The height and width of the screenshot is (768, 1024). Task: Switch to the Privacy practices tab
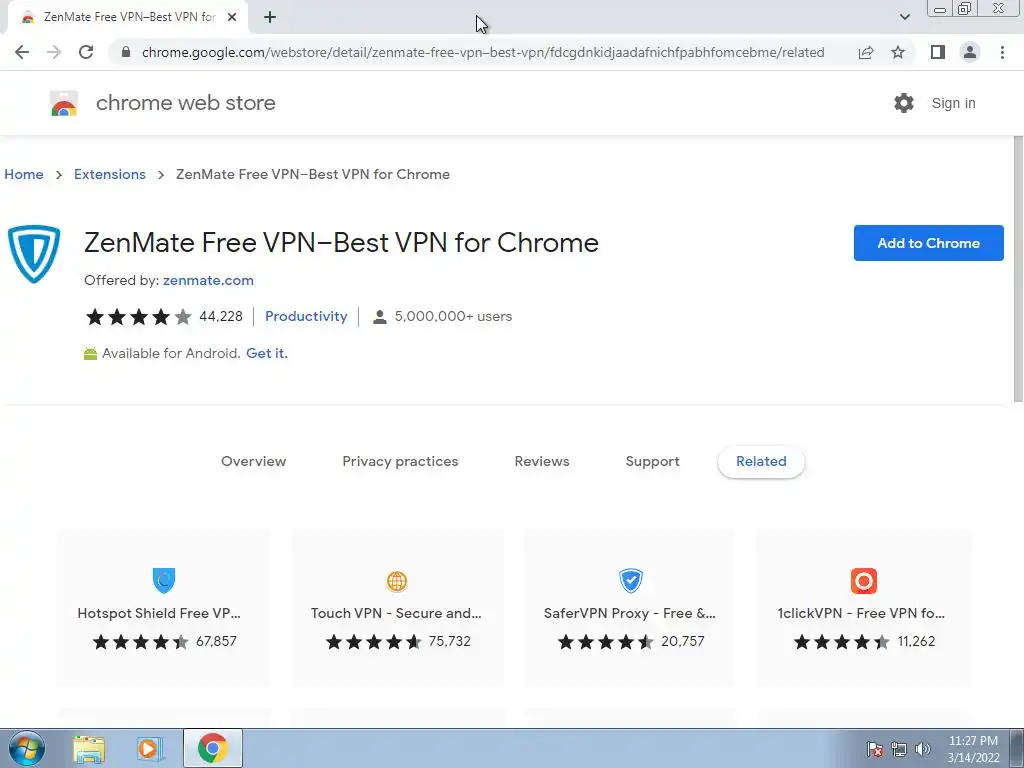click(x=400, y=461)
